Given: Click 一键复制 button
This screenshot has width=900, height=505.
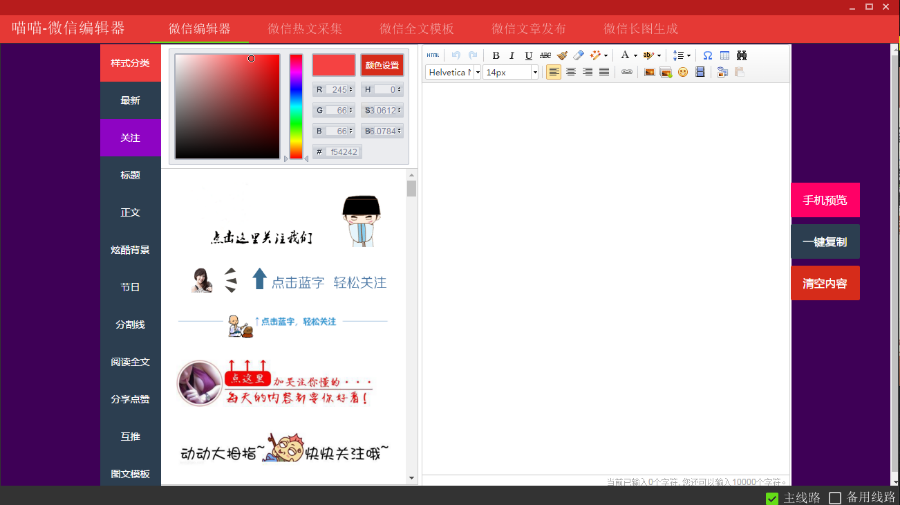Looking at the screenshot, I should pyautogui.click(x=825, y=242).
